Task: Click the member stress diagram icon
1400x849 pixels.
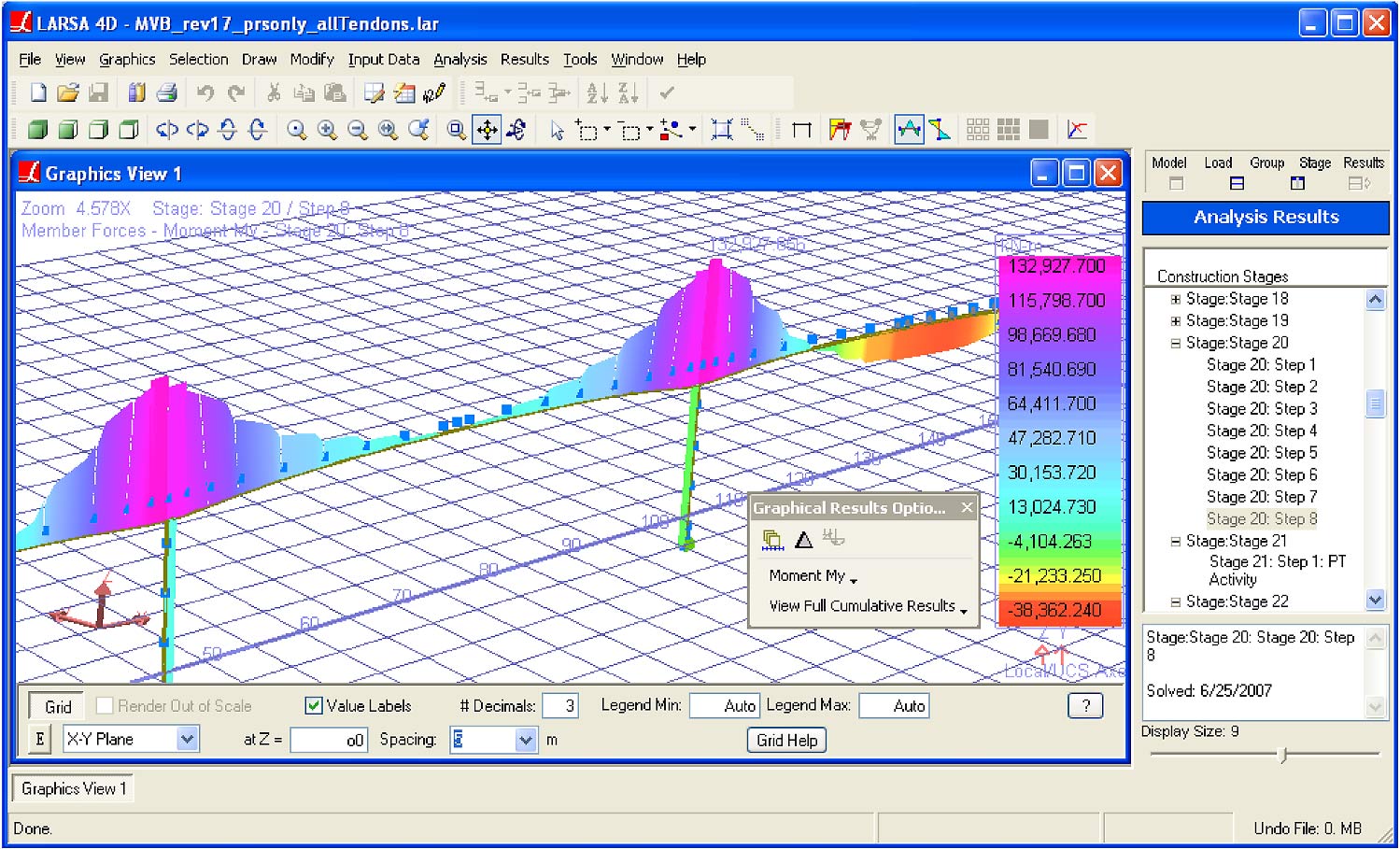Action: 940,130
